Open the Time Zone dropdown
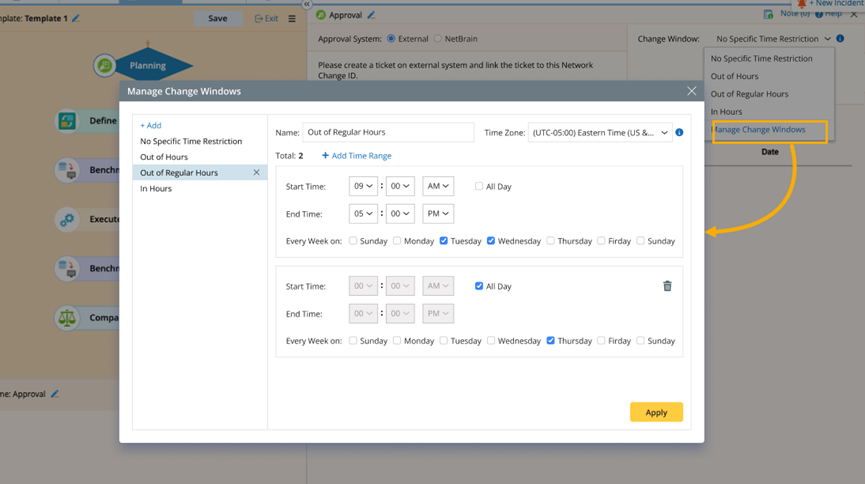 600,132
